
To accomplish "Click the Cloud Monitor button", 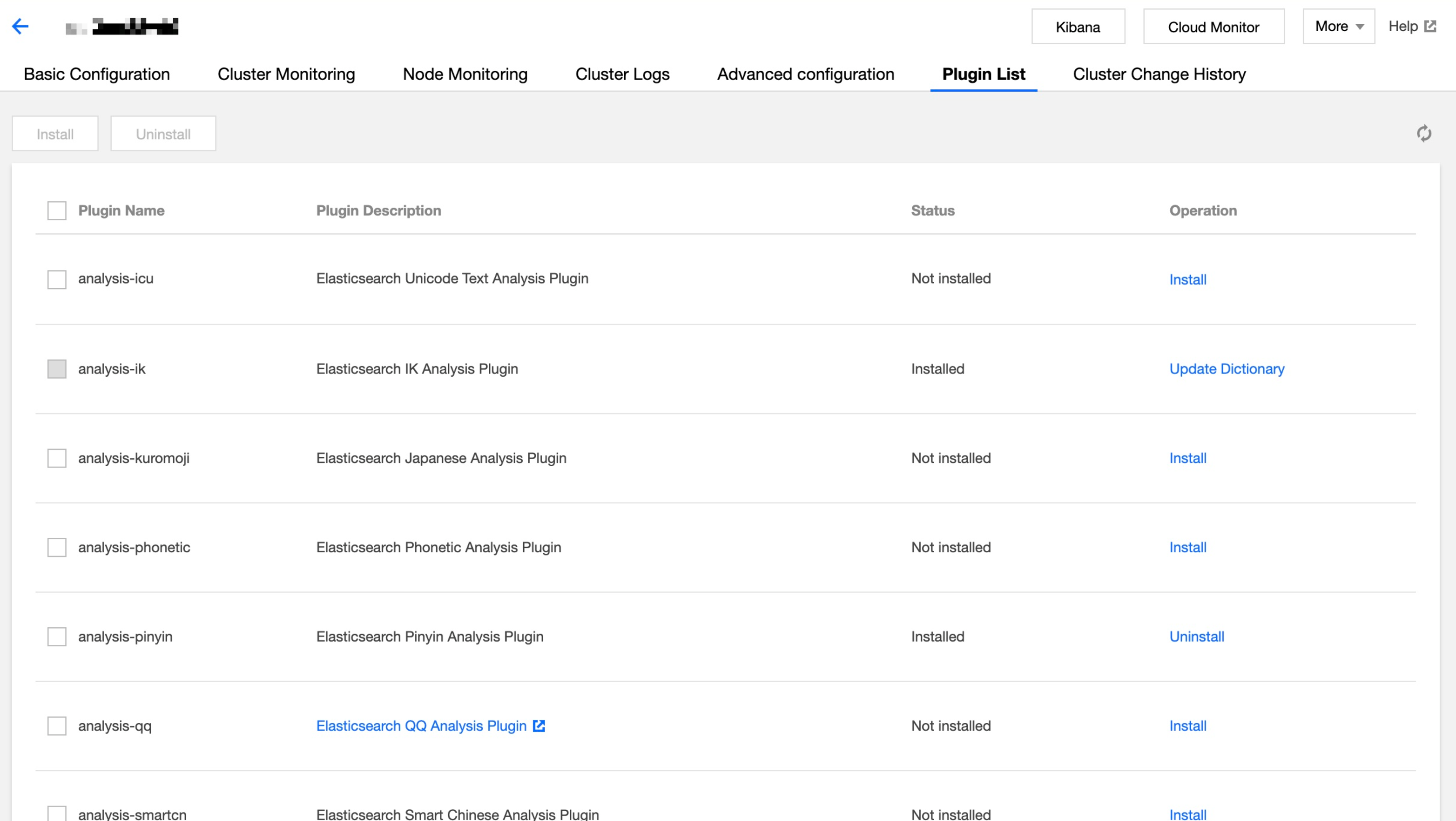I will pyautogui.click(x=1213, y=27).
